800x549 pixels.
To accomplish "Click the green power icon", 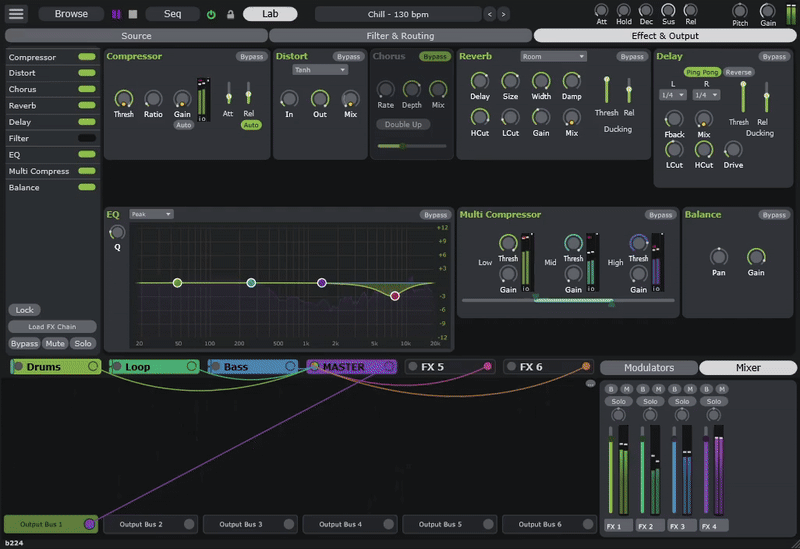I will pyautogui.click(x=211, y=14).
